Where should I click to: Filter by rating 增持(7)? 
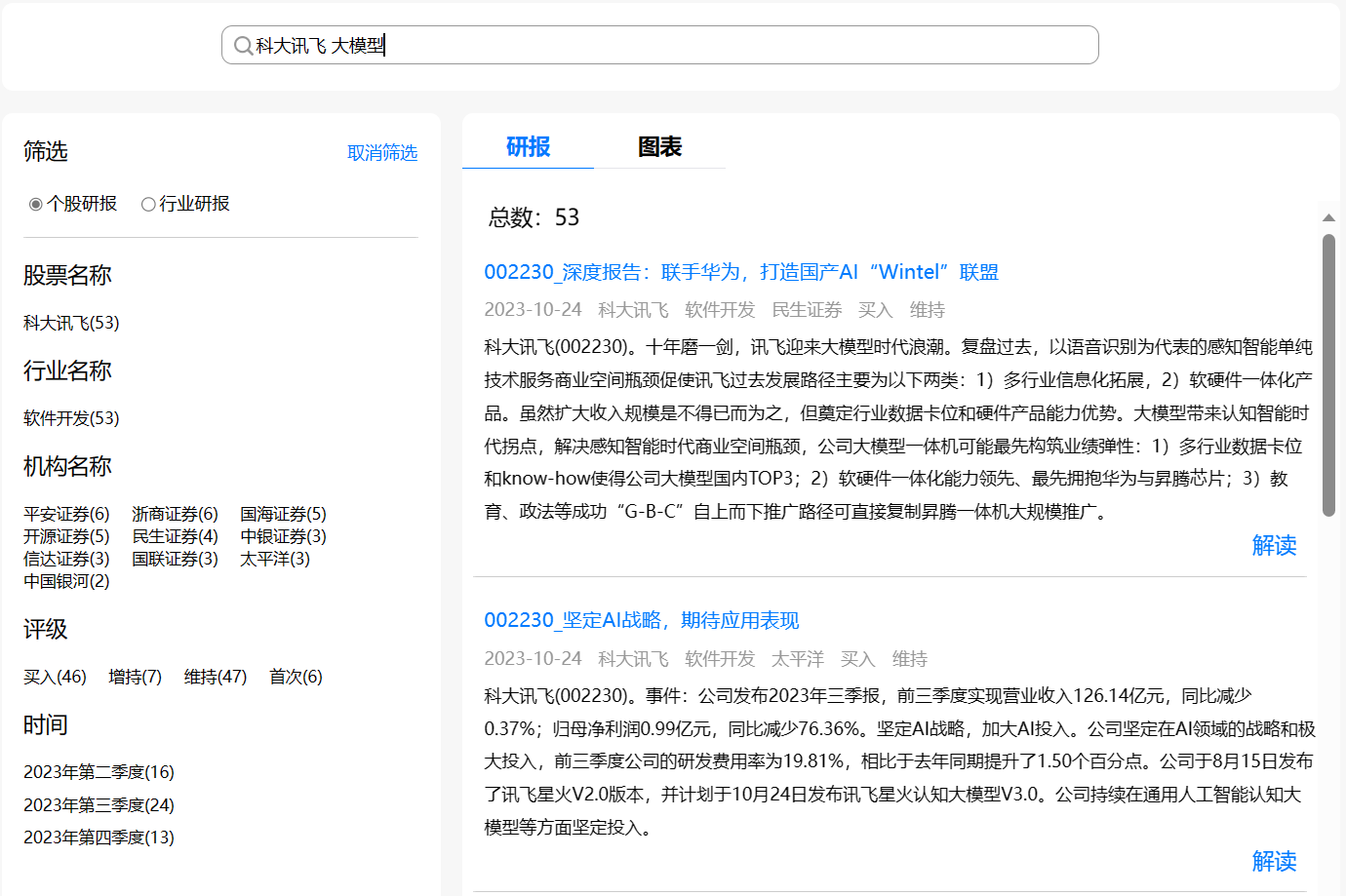point(135,677)
